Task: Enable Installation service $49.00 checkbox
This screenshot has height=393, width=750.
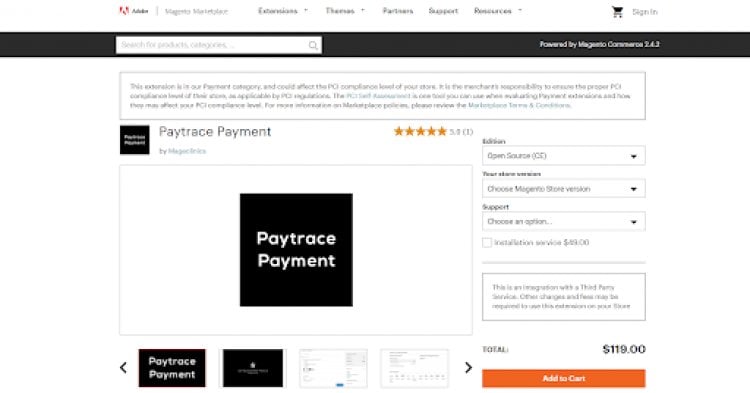Action: pyautogui.click(x=487, y=243)
